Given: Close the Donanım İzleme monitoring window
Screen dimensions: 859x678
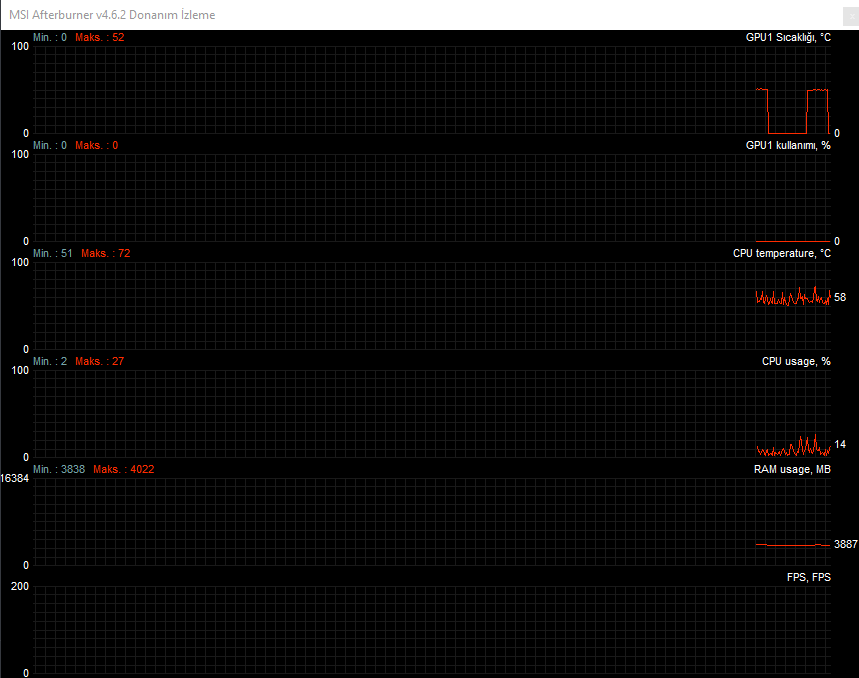Looking at the screenshot, I should [x=852, y=15].
